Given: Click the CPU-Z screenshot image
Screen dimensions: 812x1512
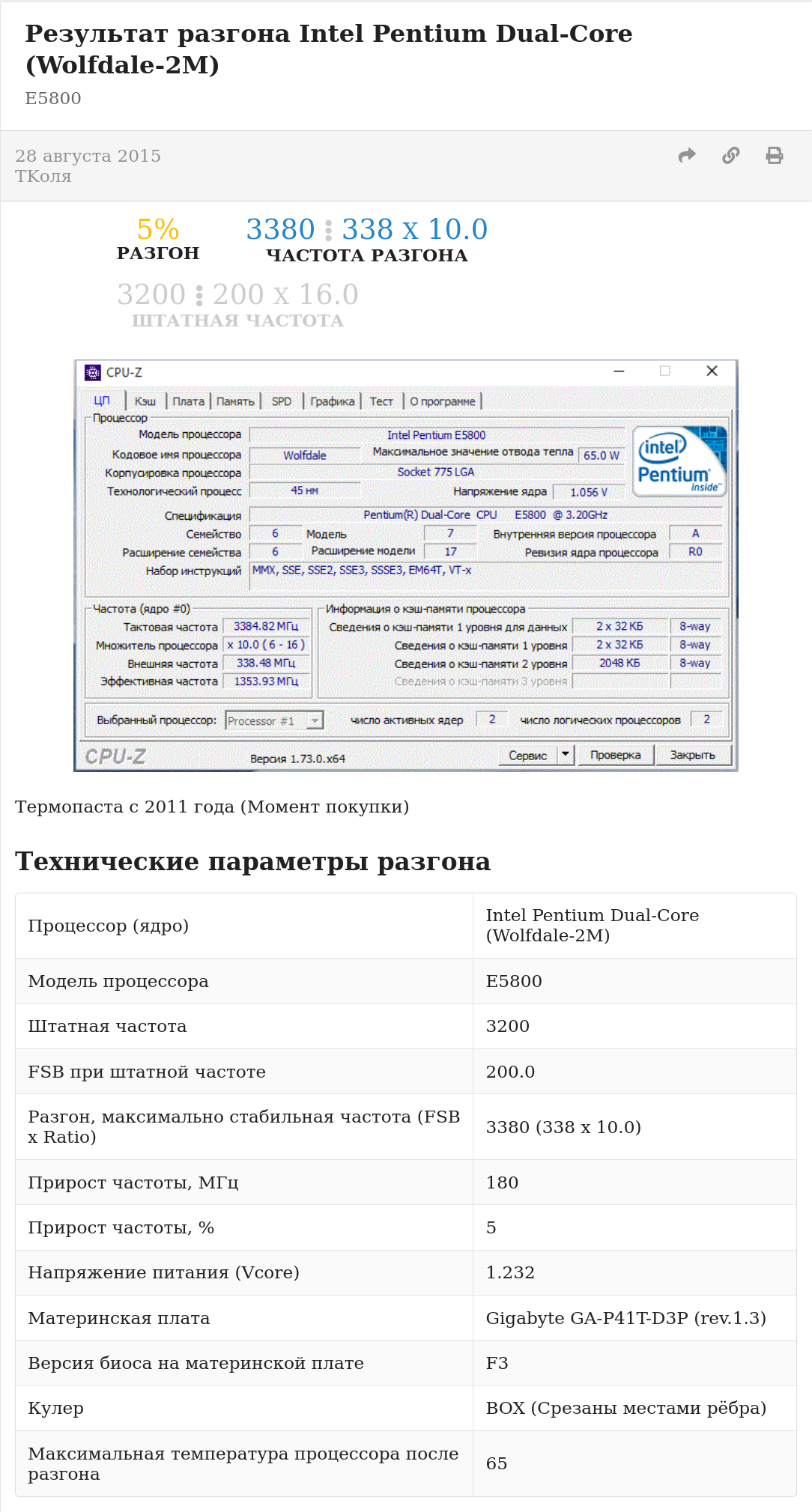Looking at the screenshot, I should pos(406,565).
